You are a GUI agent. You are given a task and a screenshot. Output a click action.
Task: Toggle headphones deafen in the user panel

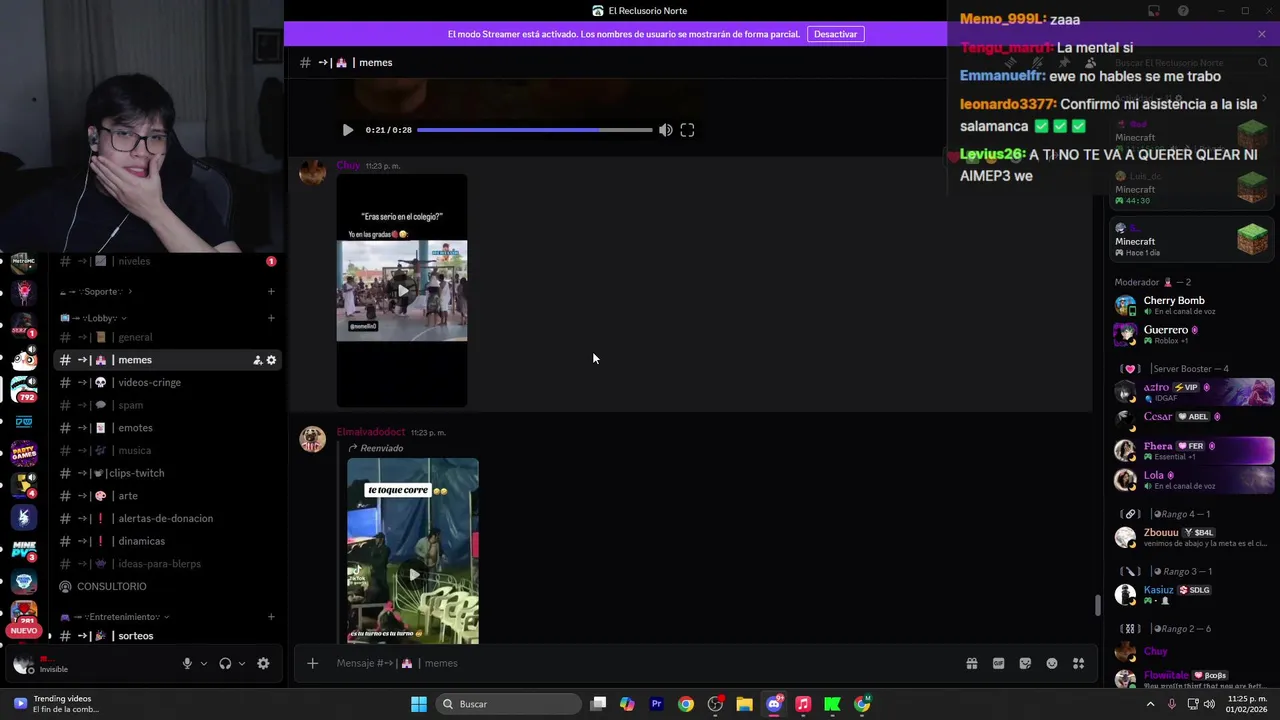225,663
